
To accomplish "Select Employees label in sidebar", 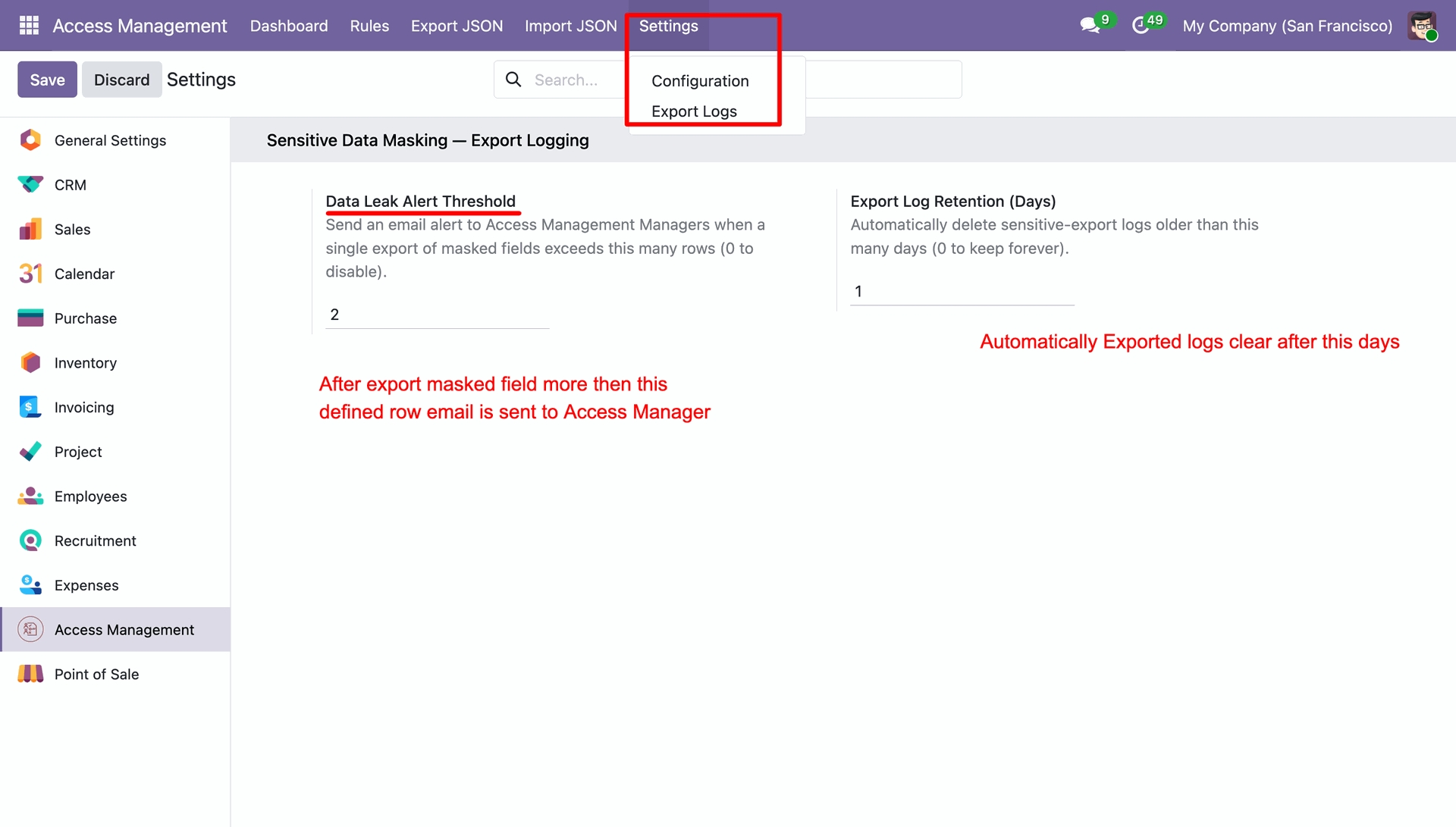I will click(x=90, y=497).
